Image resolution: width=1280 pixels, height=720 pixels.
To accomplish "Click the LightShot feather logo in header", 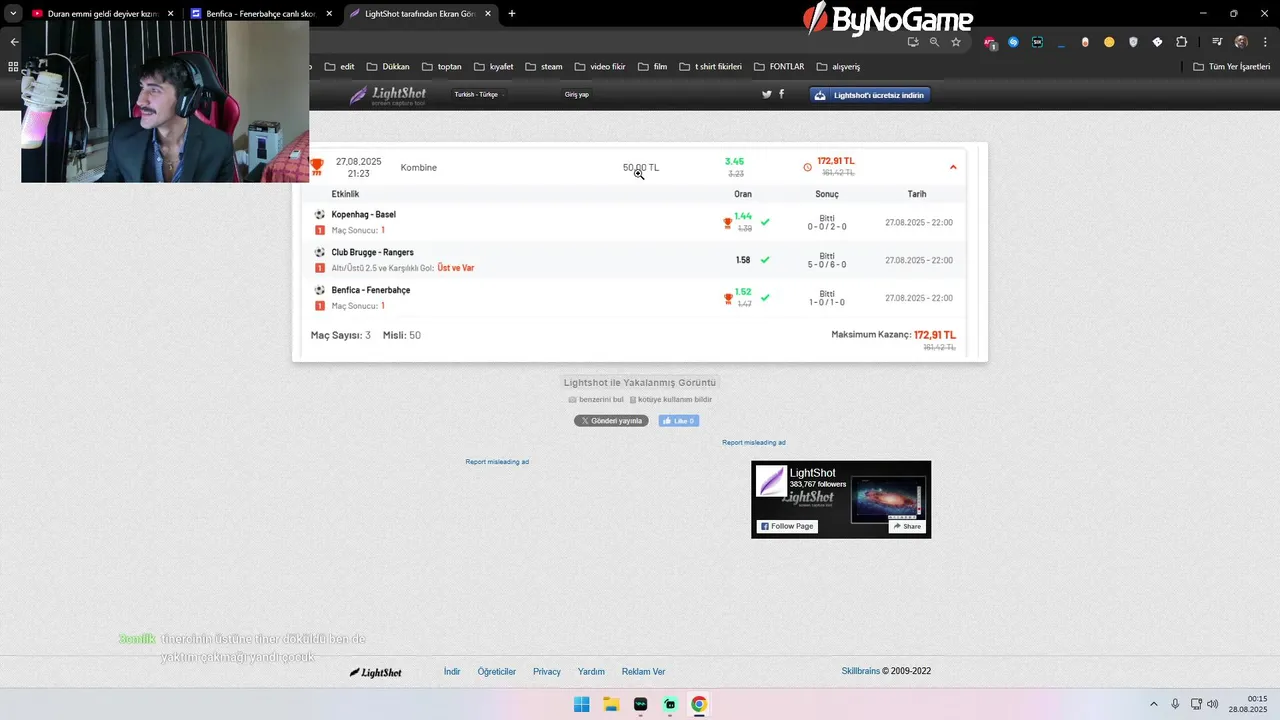I will click(387, 95).
